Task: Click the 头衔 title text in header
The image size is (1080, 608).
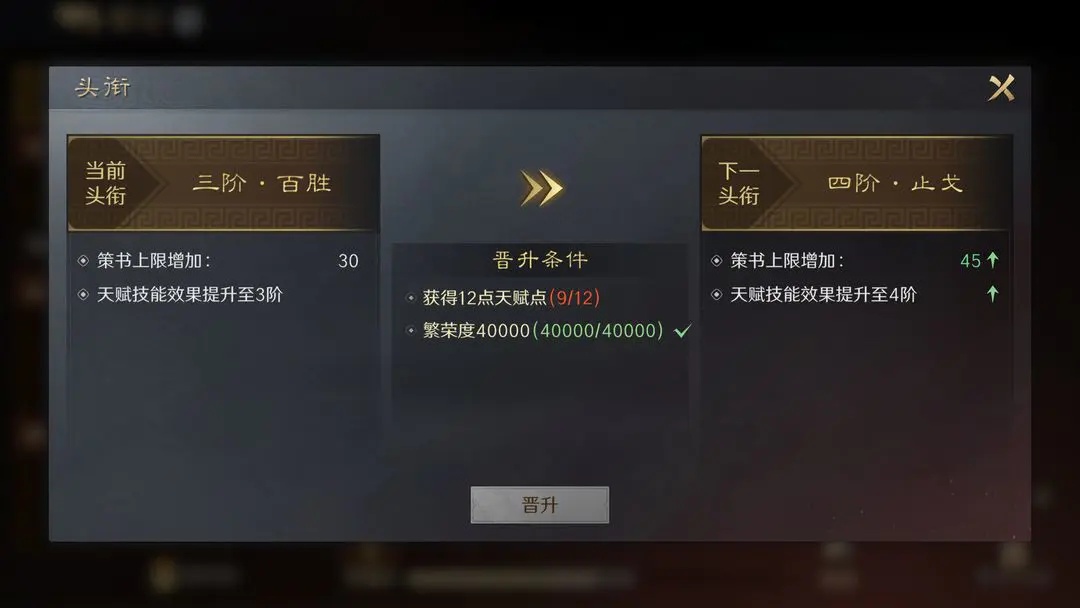Action: 102,87
